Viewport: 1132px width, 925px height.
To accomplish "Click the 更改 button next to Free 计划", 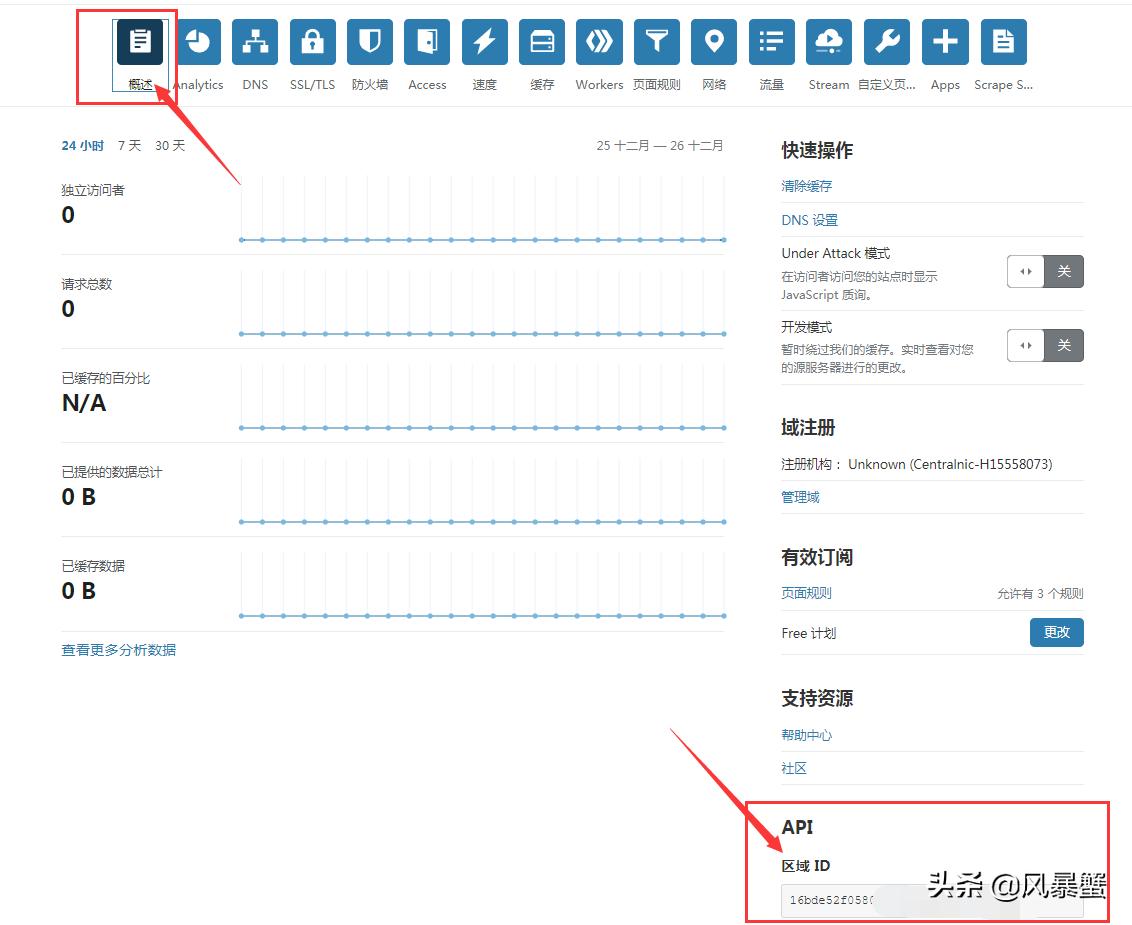I will coord(1056,632).
